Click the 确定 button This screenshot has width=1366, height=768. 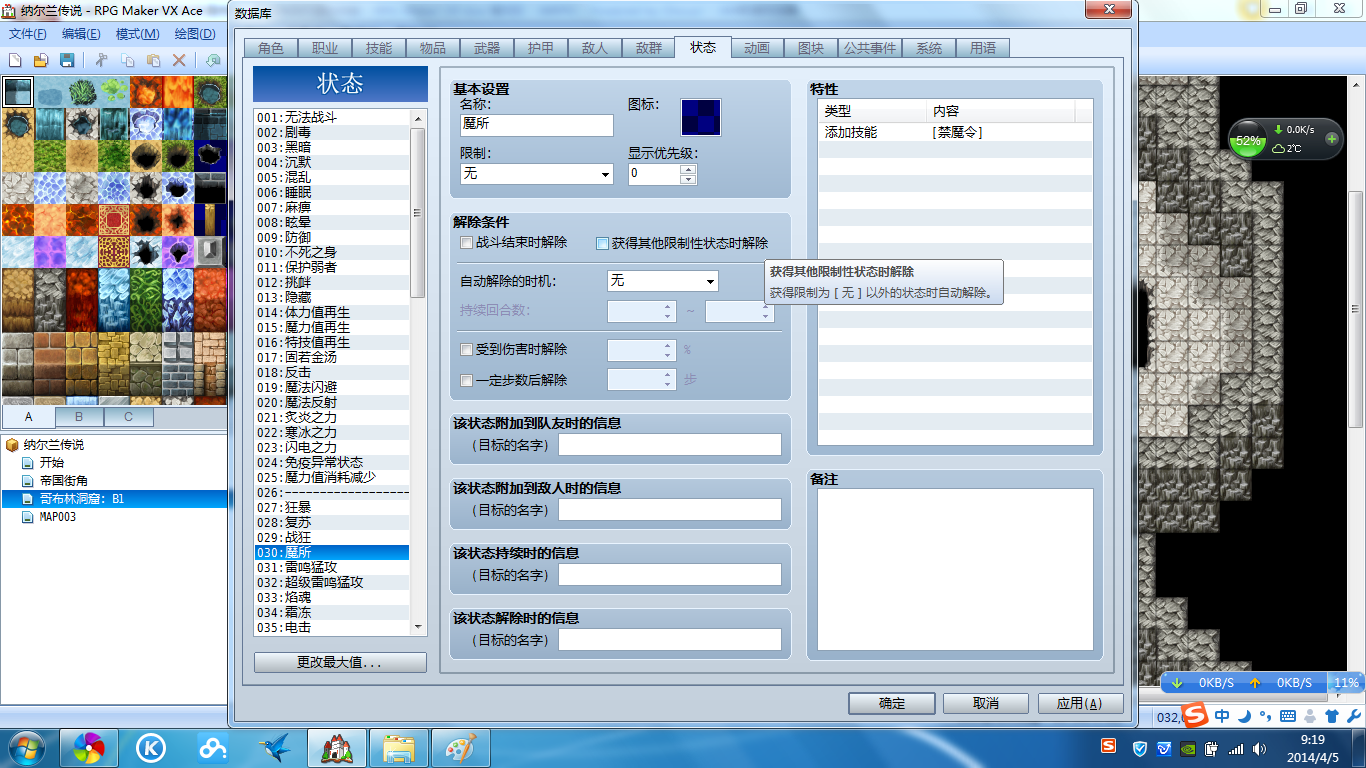click(892, 703)
